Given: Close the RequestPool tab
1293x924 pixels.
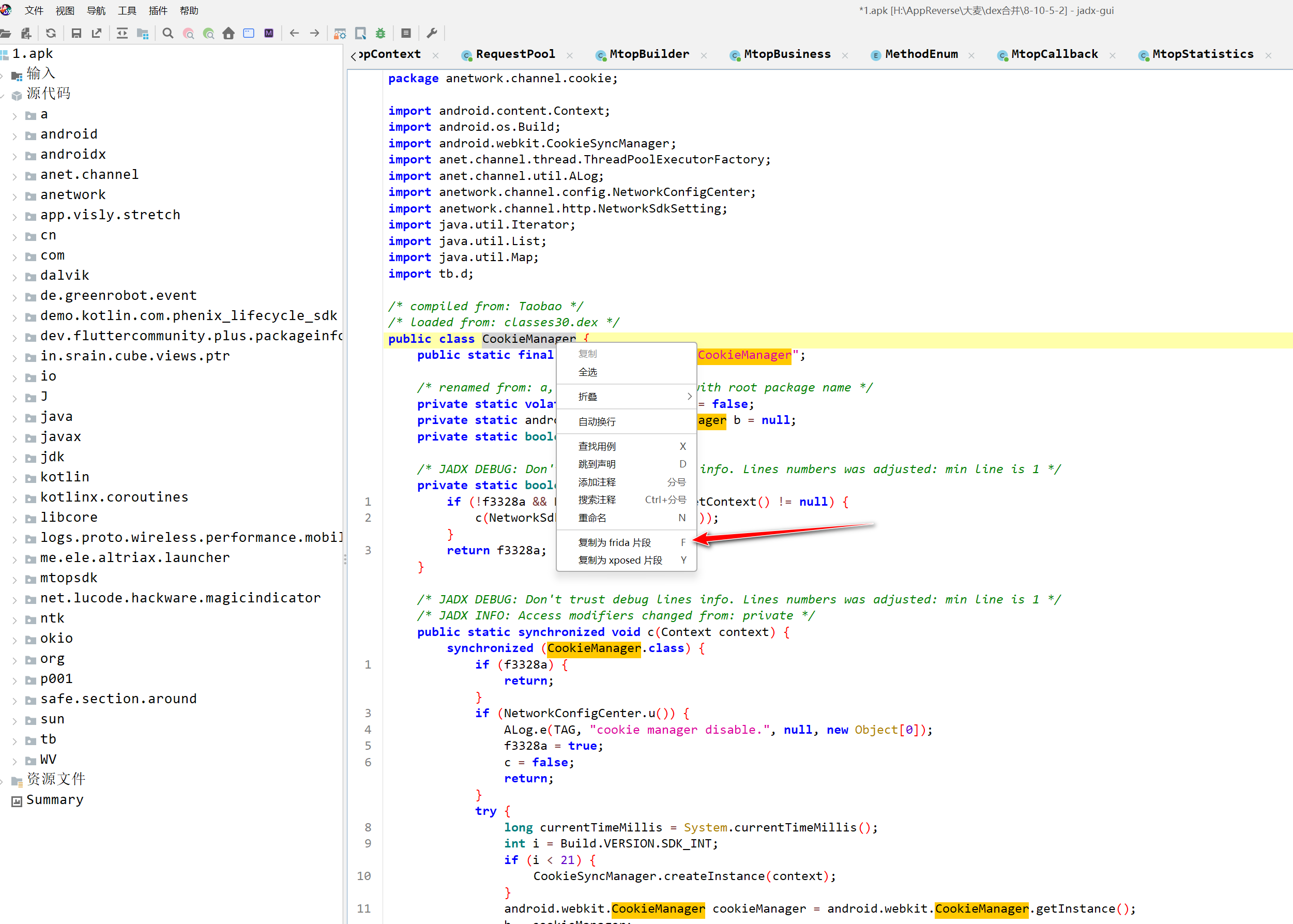Looking at the screenshot, I should (569, 55).
